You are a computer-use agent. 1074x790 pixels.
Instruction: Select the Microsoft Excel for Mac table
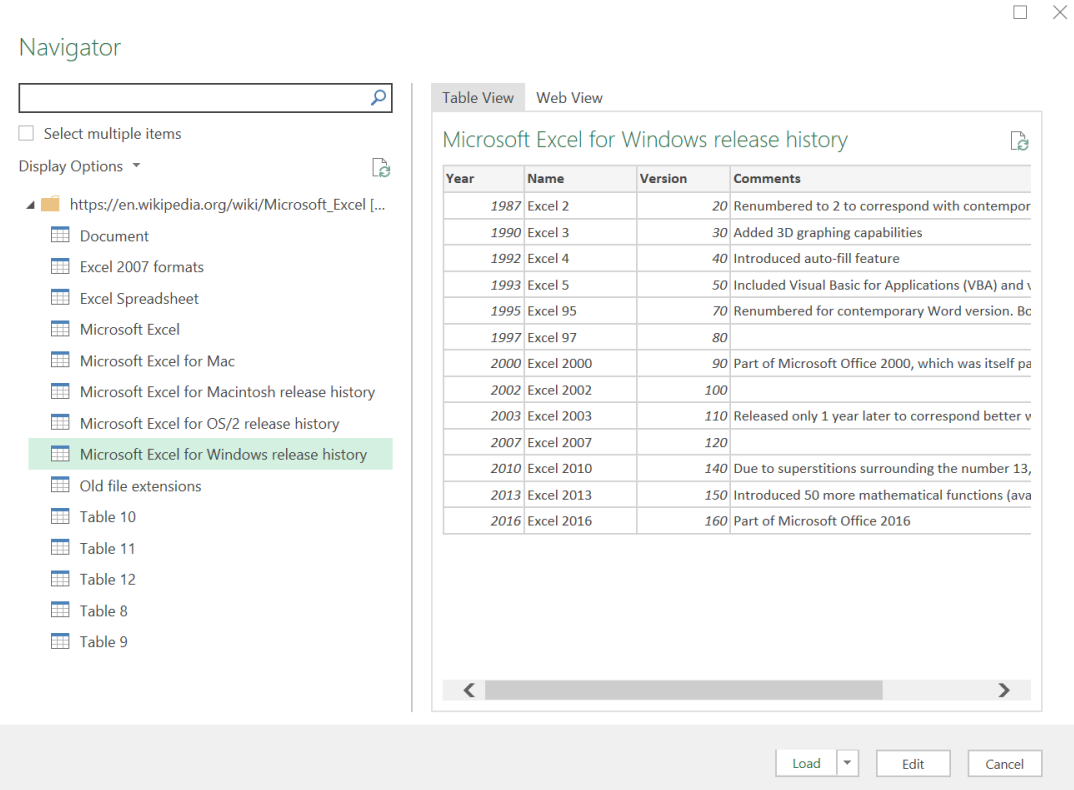click(x=157, y=360)
